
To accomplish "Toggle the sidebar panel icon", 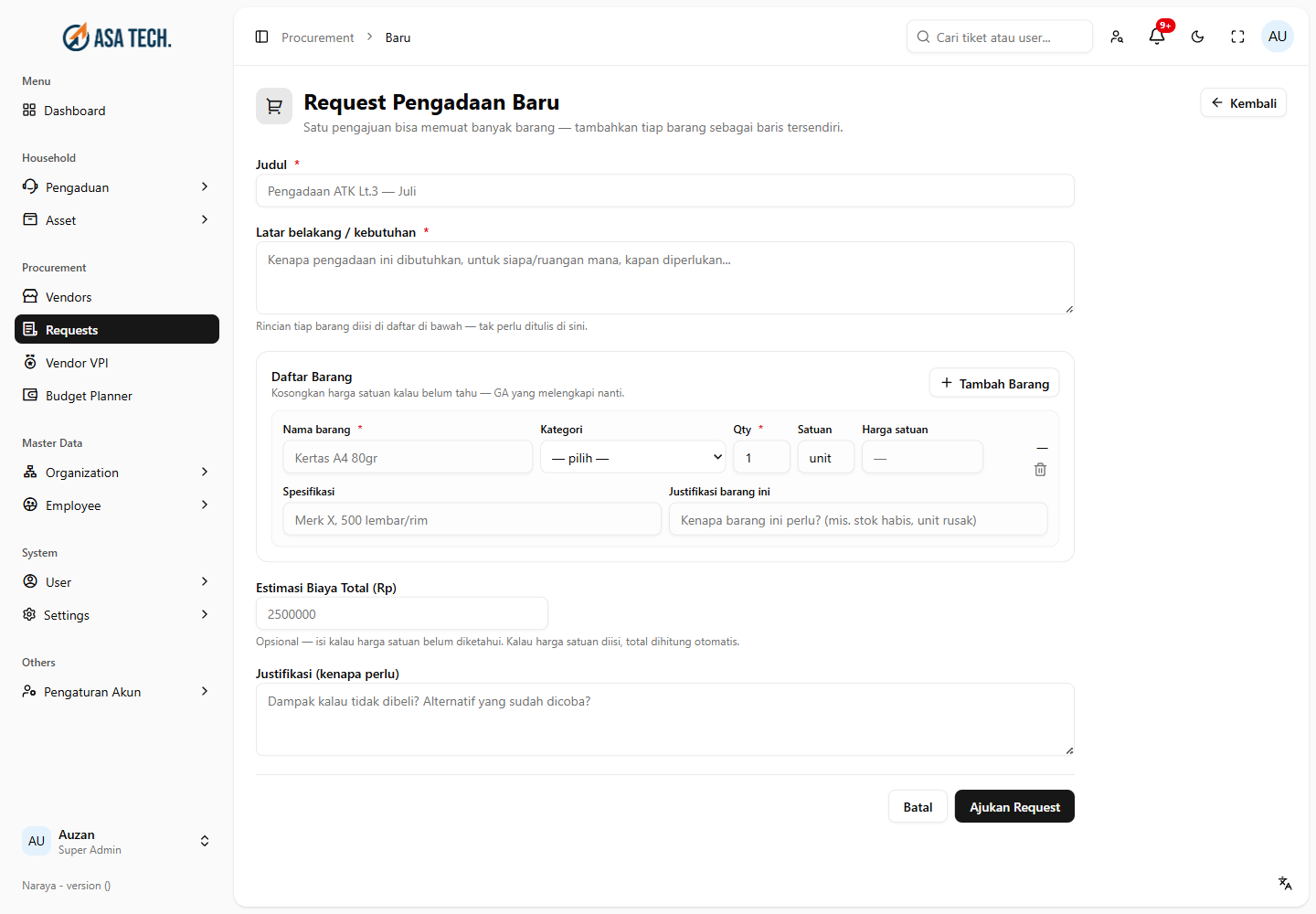I will (x=261, y=37).
